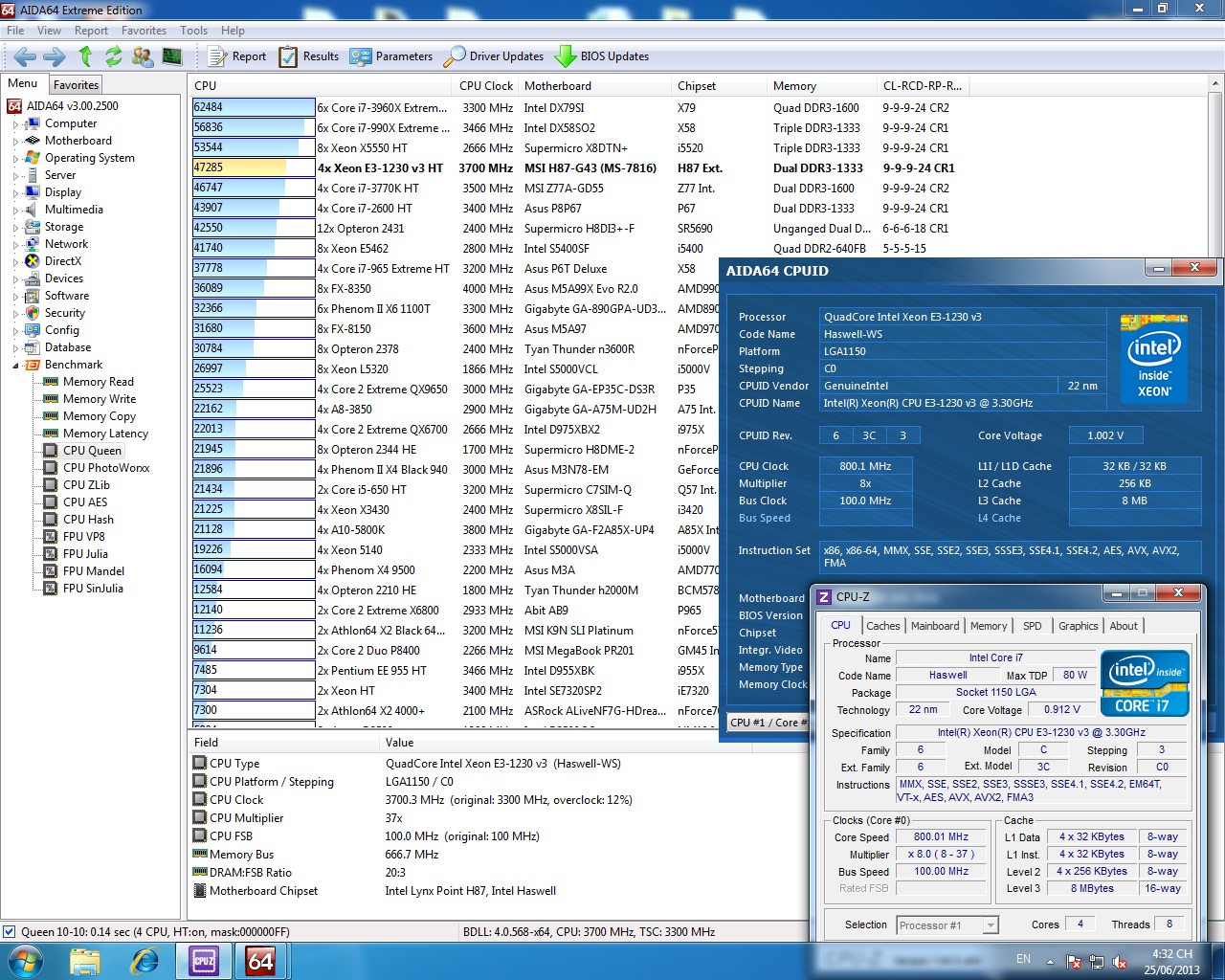Go back with the blue left arrow
The height and width of the screenshot is (980, 1225).
(26, 56)
